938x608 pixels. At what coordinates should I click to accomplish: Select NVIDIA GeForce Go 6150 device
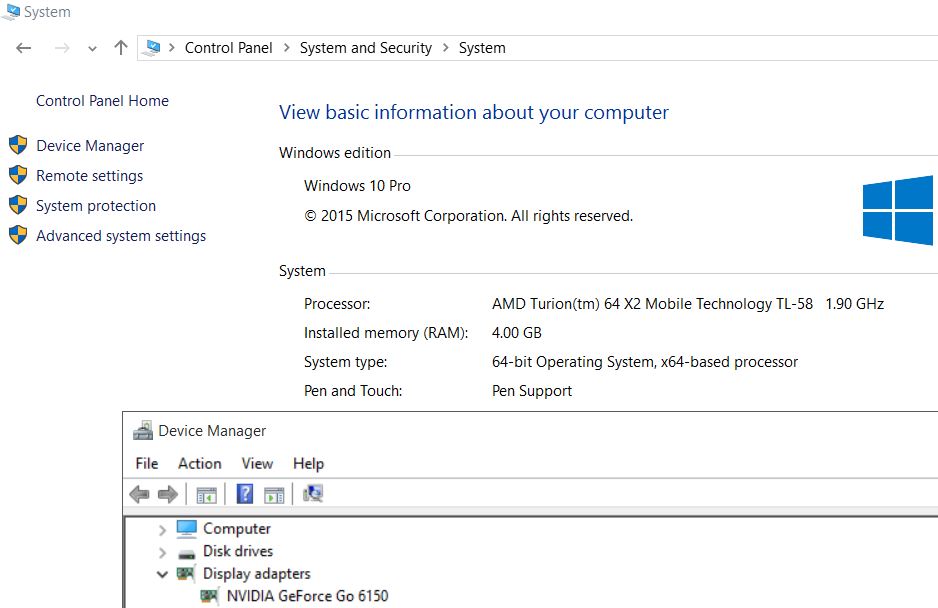click(x=307, y=596)
